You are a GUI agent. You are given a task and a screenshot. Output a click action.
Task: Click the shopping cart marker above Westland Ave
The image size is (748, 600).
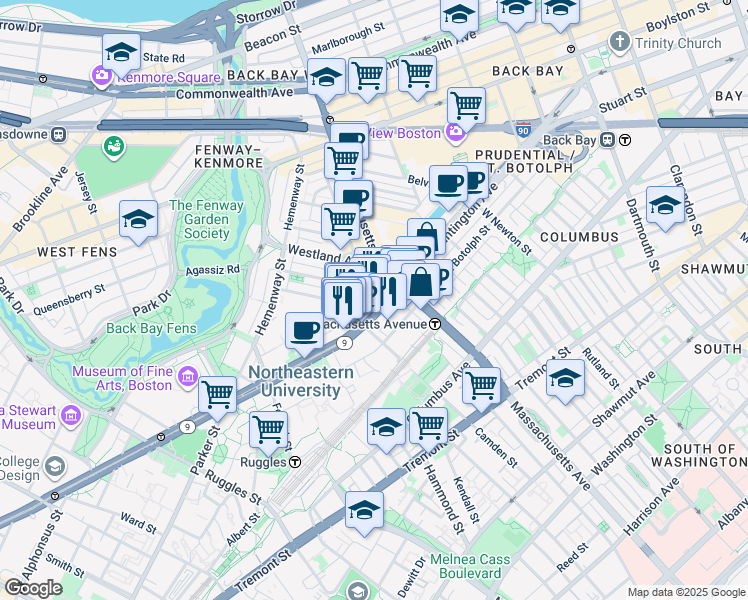click(x=341, y=224)
